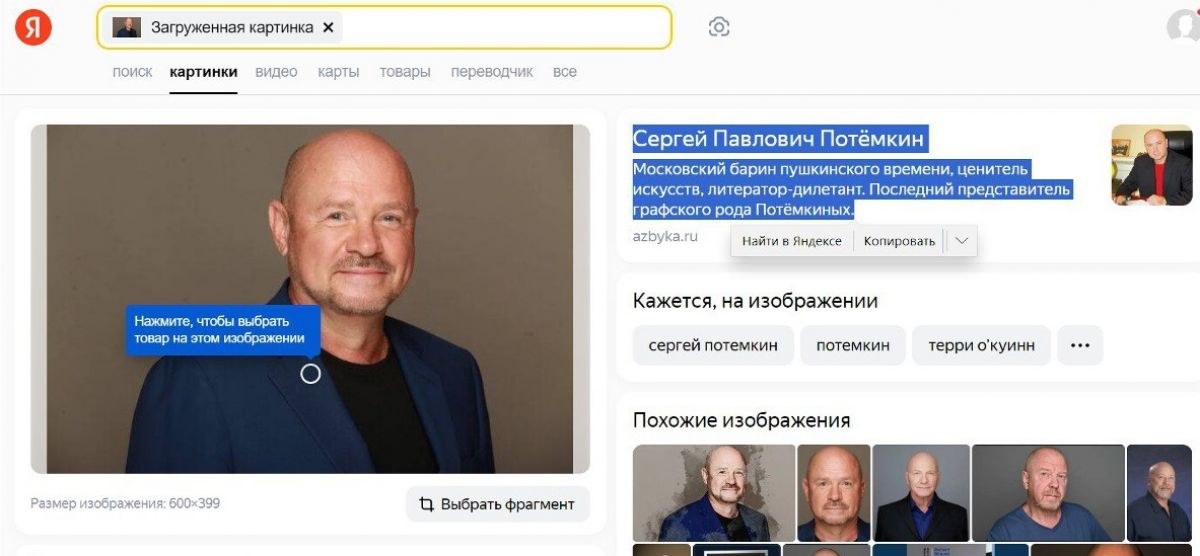This screenshot has width=1200, height=556.
Task: Select the терри о'куинн tag
Action: coord(981,345)
